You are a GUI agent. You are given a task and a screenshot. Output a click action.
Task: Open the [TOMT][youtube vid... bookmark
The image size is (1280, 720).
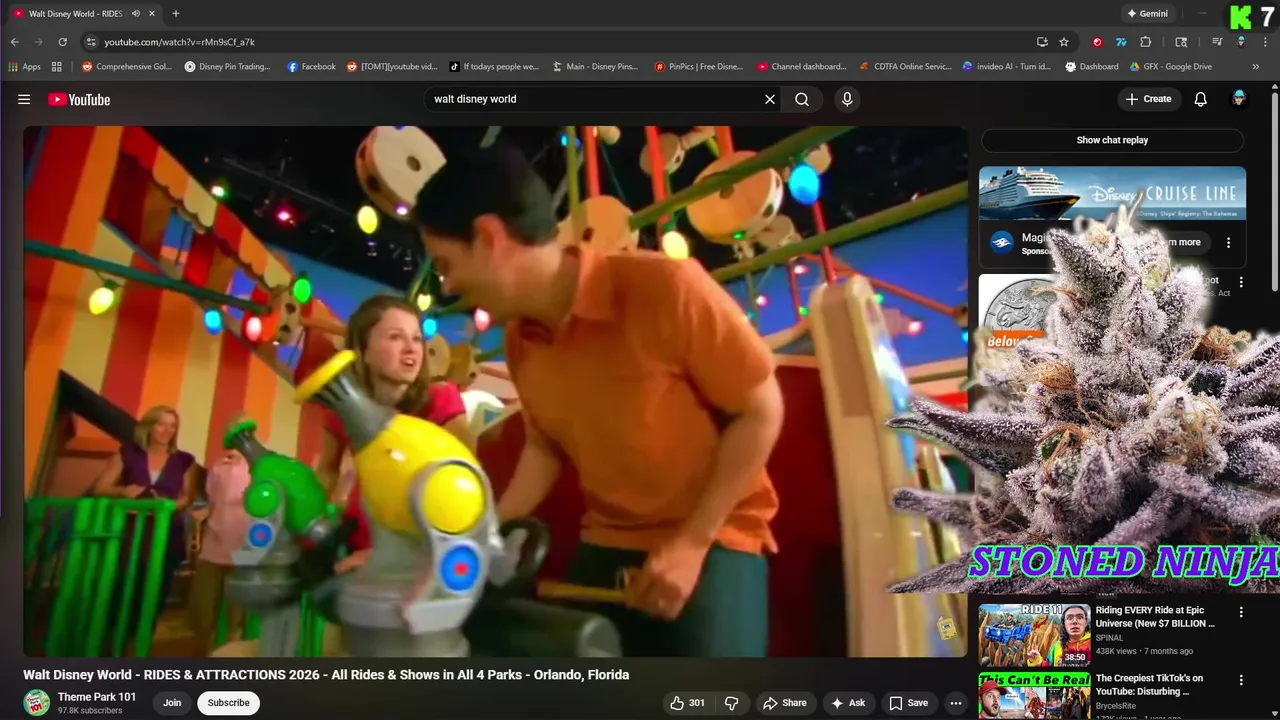tap(392, 67)
